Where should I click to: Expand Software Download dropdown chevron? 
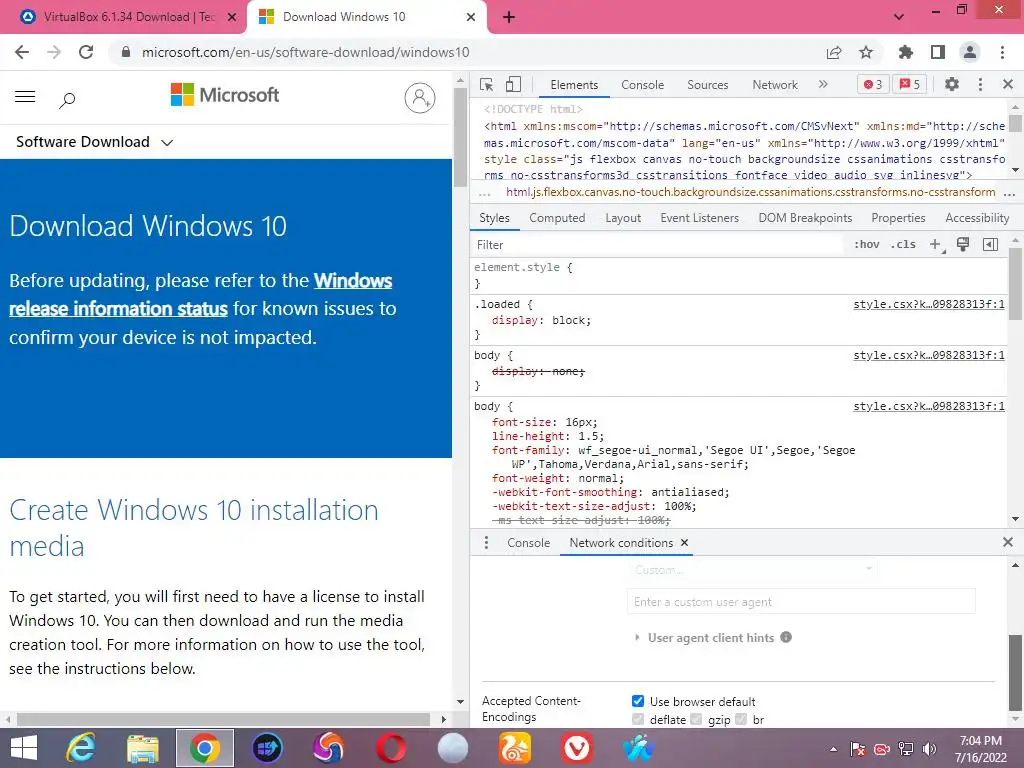coord(167,142)
